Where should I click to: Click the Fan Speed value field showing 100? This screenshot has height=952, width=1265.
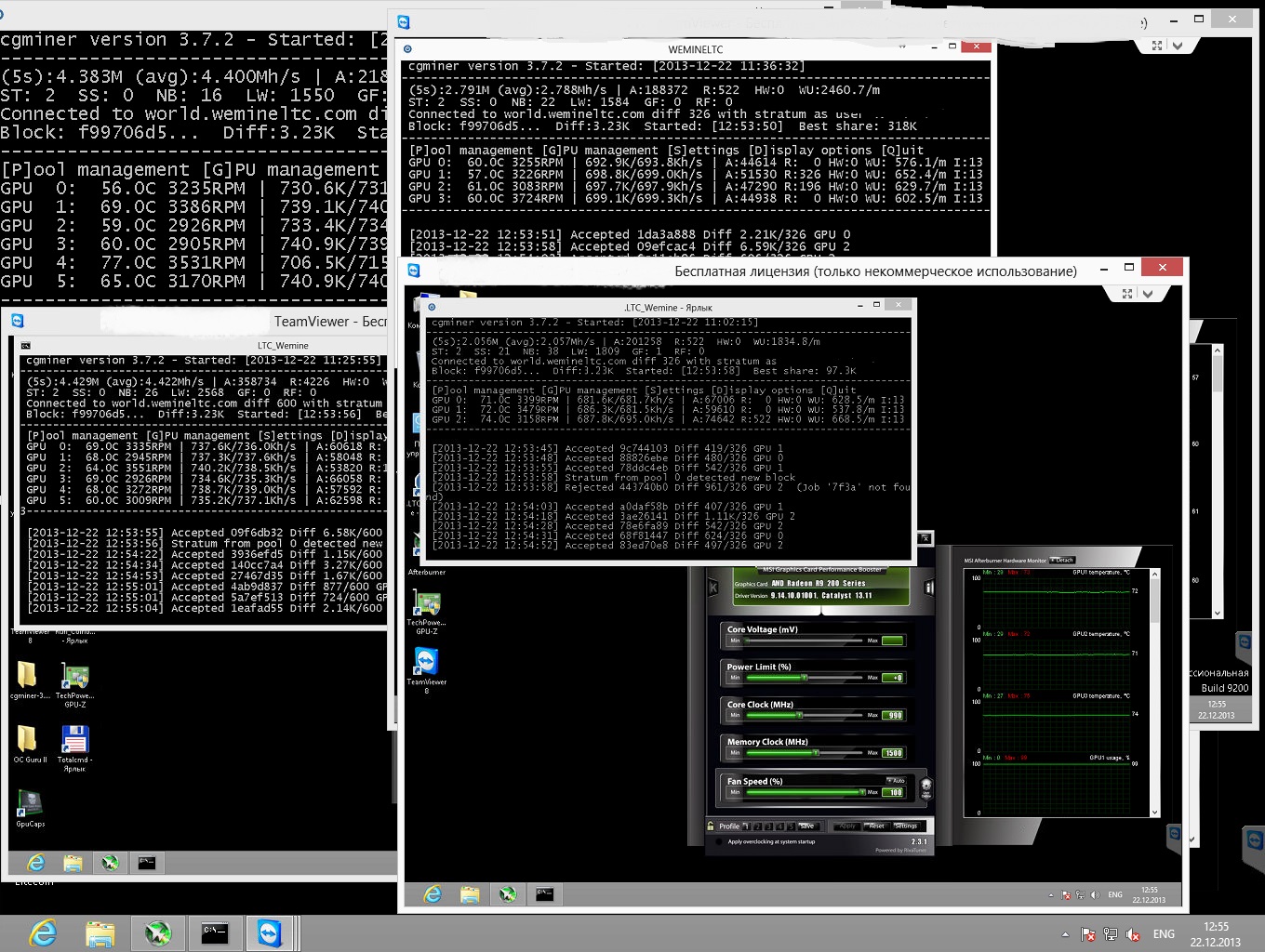pos(893,792)
